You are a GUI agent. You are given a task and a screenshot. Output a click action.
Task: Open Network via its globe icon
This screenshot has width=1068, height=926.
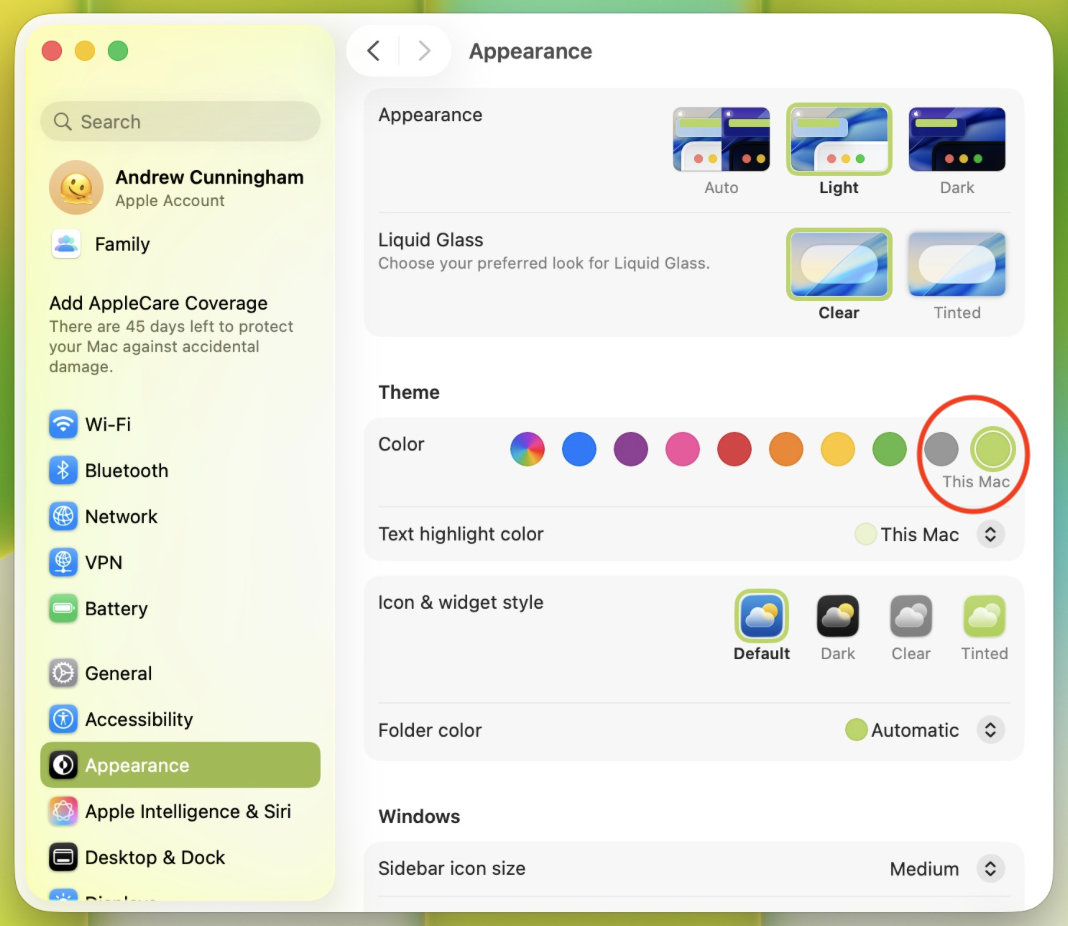[x=63, y=516]
